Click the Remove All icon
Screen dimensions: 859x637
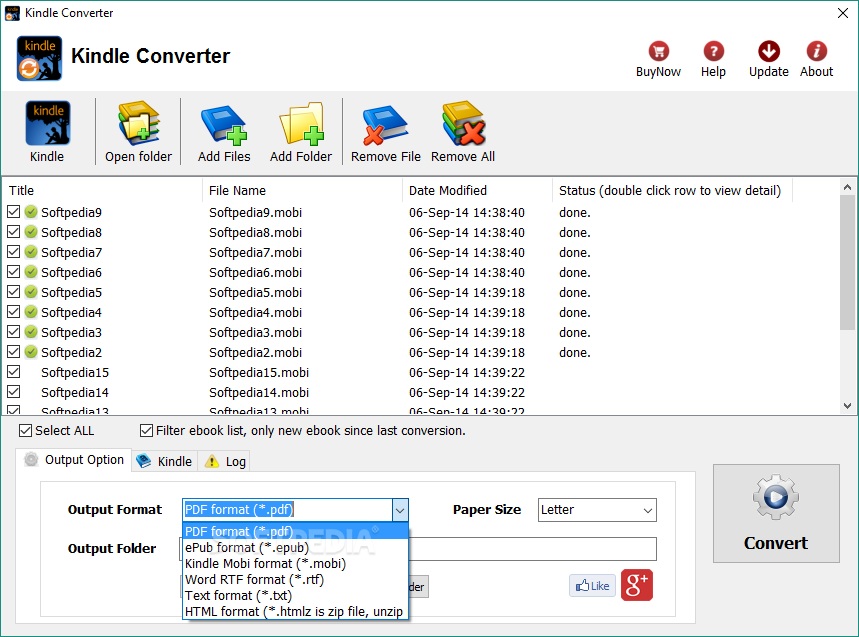click(463, 124)
